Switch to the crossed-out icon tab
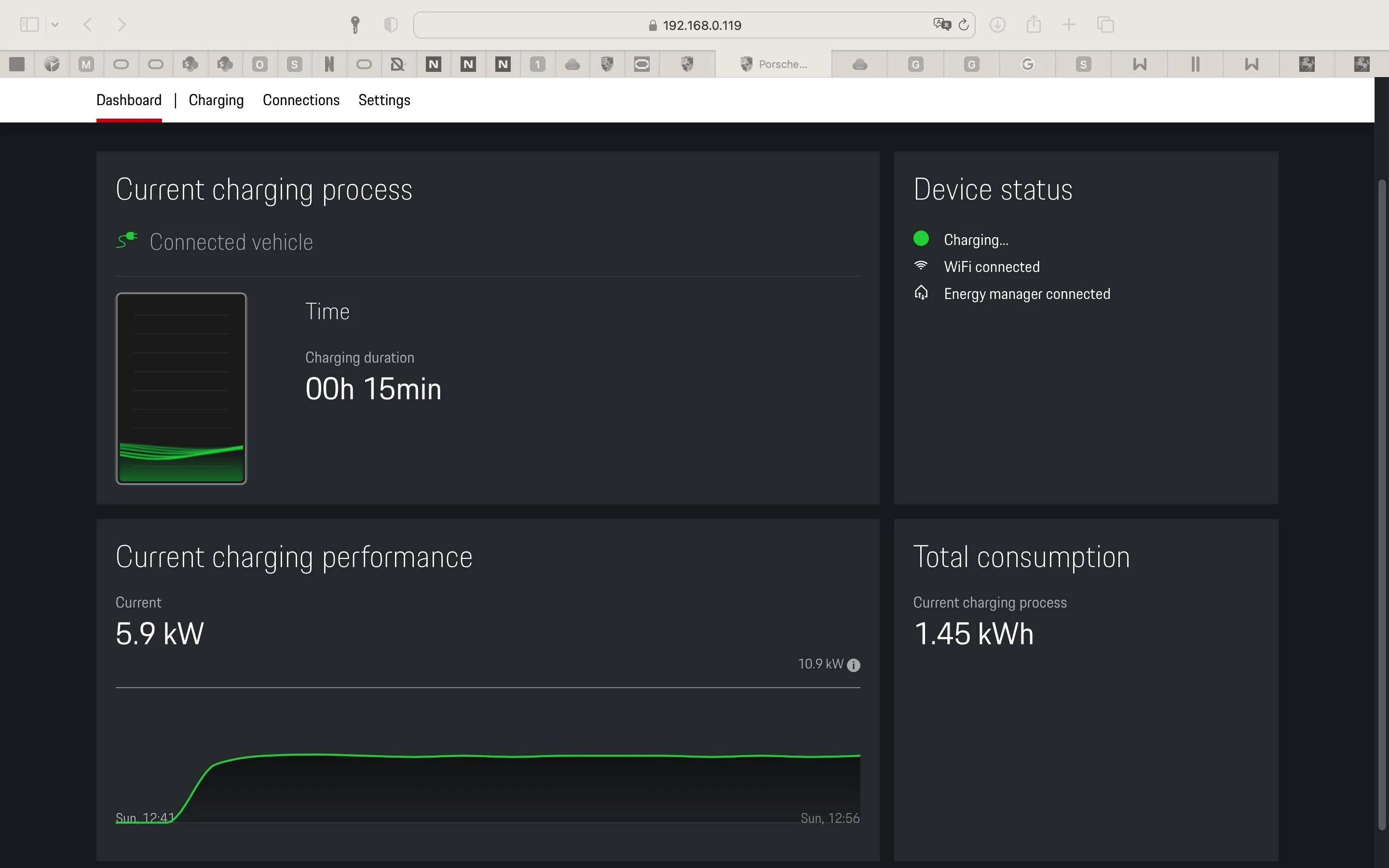Viewport: 1389px width, 868px height. [x=398, y=64]
